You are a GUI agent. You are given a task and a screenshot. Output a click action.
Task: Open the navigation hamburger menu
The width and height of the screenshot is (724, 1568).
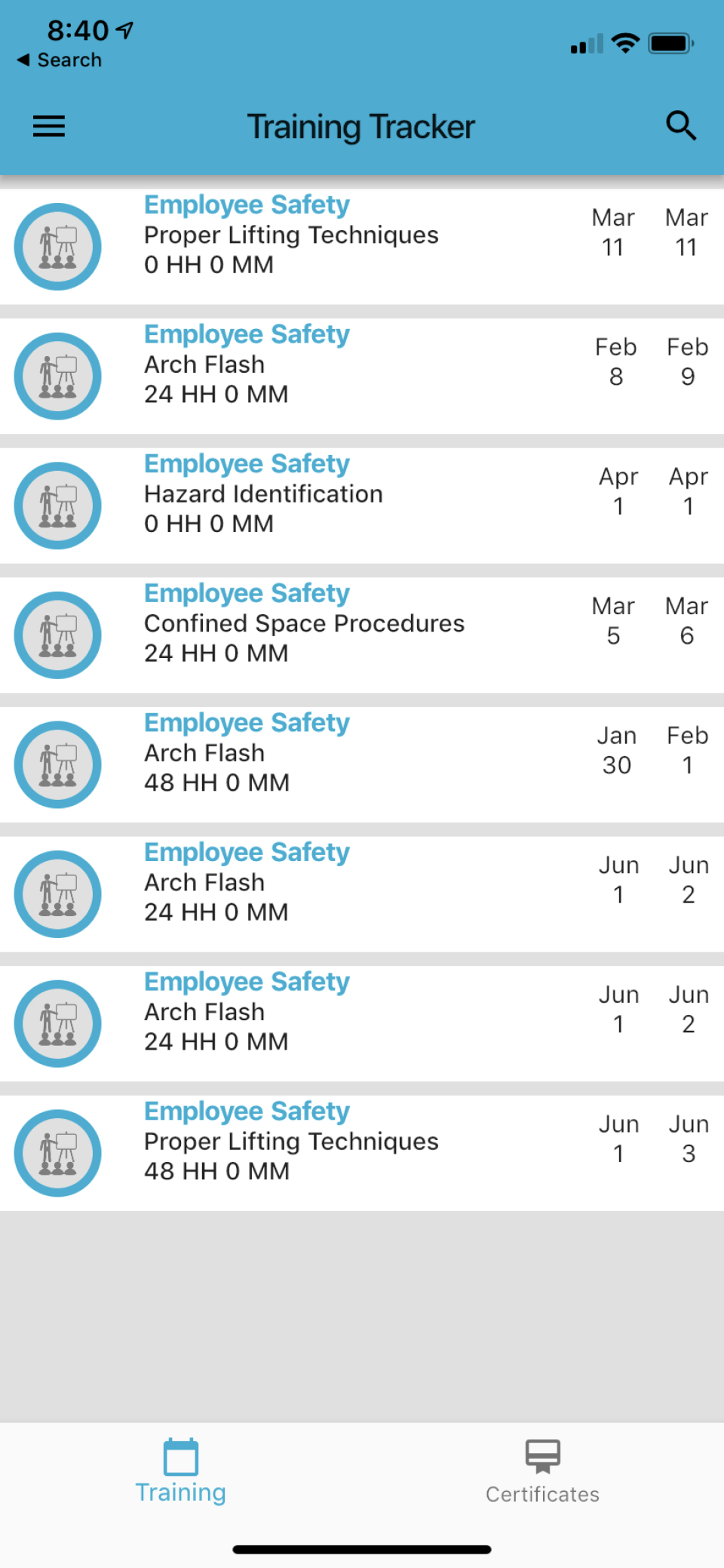coord(48,126)
